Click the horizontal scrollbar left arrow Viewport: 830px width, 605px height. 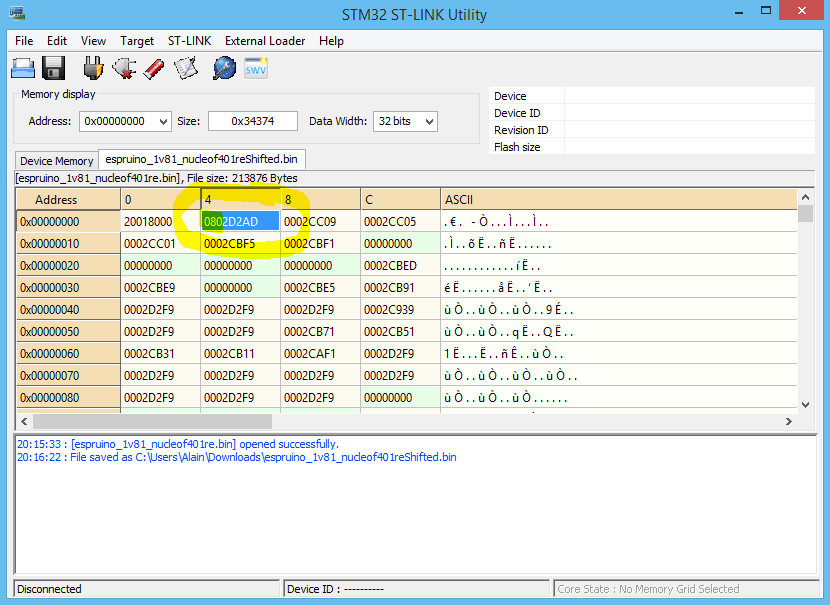click(24, 421)
